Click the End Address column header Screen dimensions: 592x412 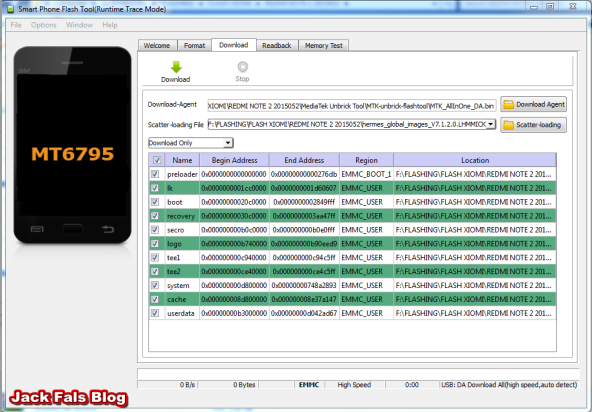pyautogui.click(x=304, y=160)
